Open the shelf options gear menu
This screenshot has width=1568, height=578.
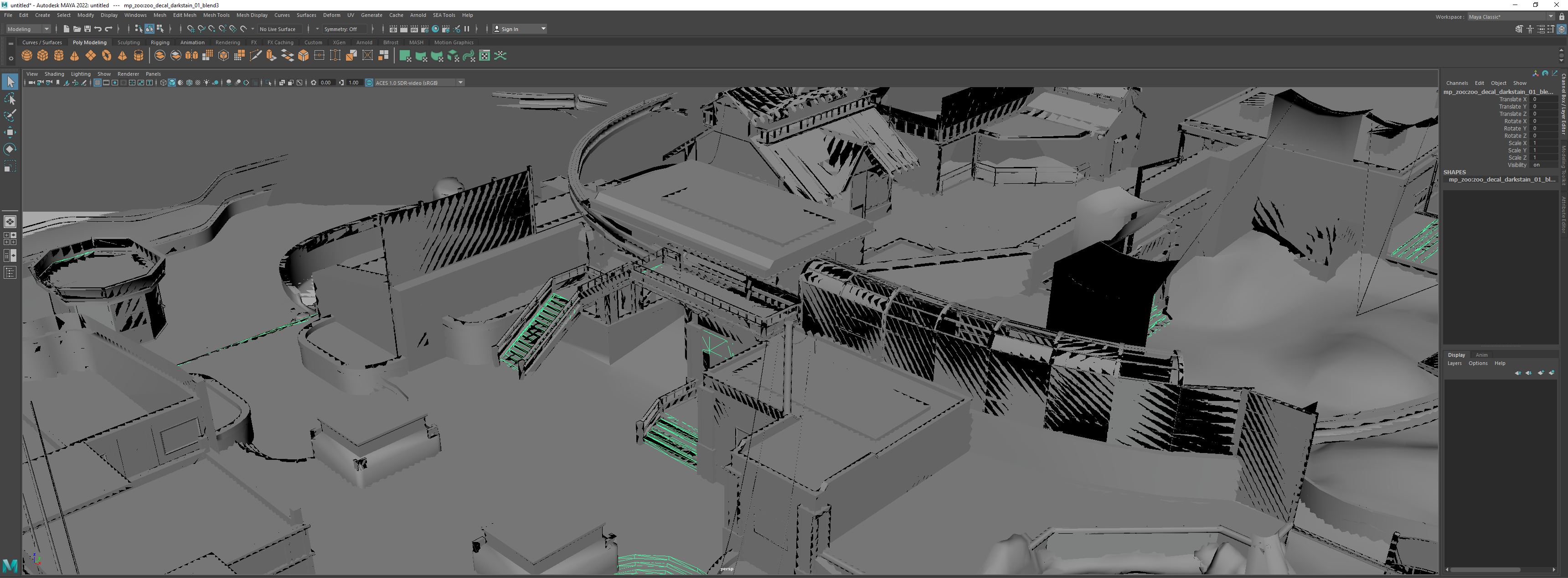click(x=10, y=58)
